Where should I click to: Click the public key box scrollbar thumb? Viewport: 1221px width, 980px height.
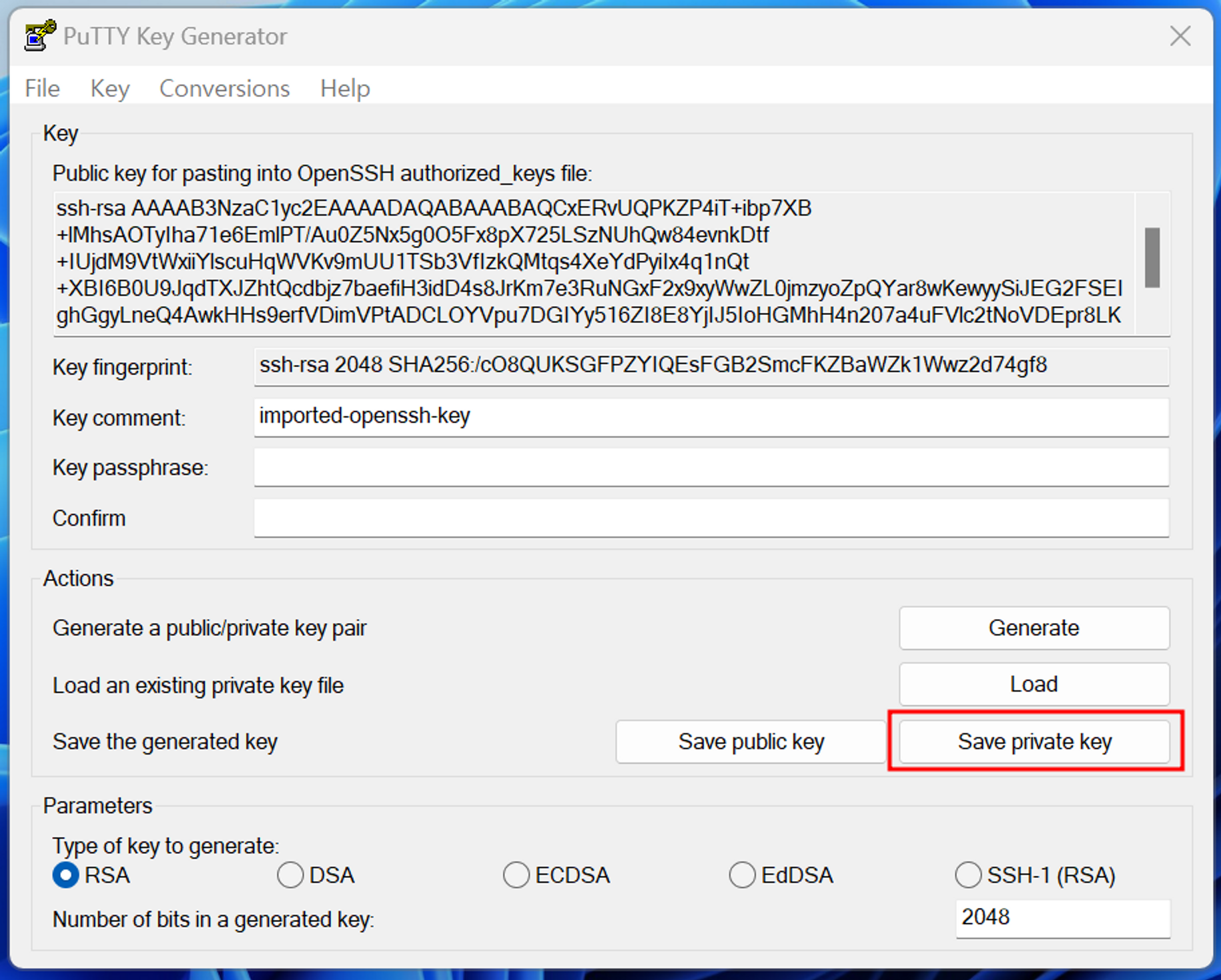tap(1152, 258)
